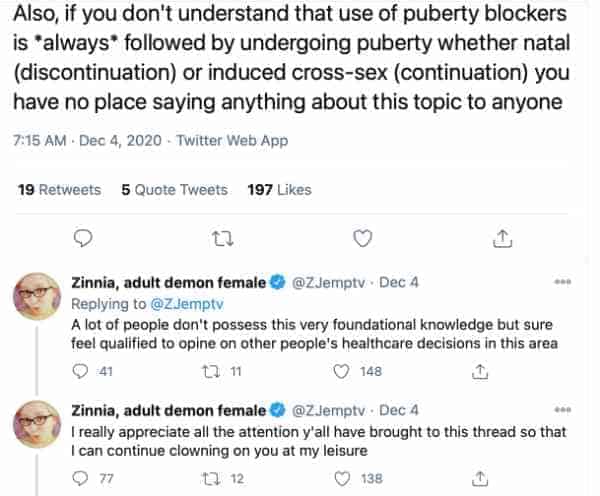
Task: Like the reply showing 148 likes
Action: [341, 371]
